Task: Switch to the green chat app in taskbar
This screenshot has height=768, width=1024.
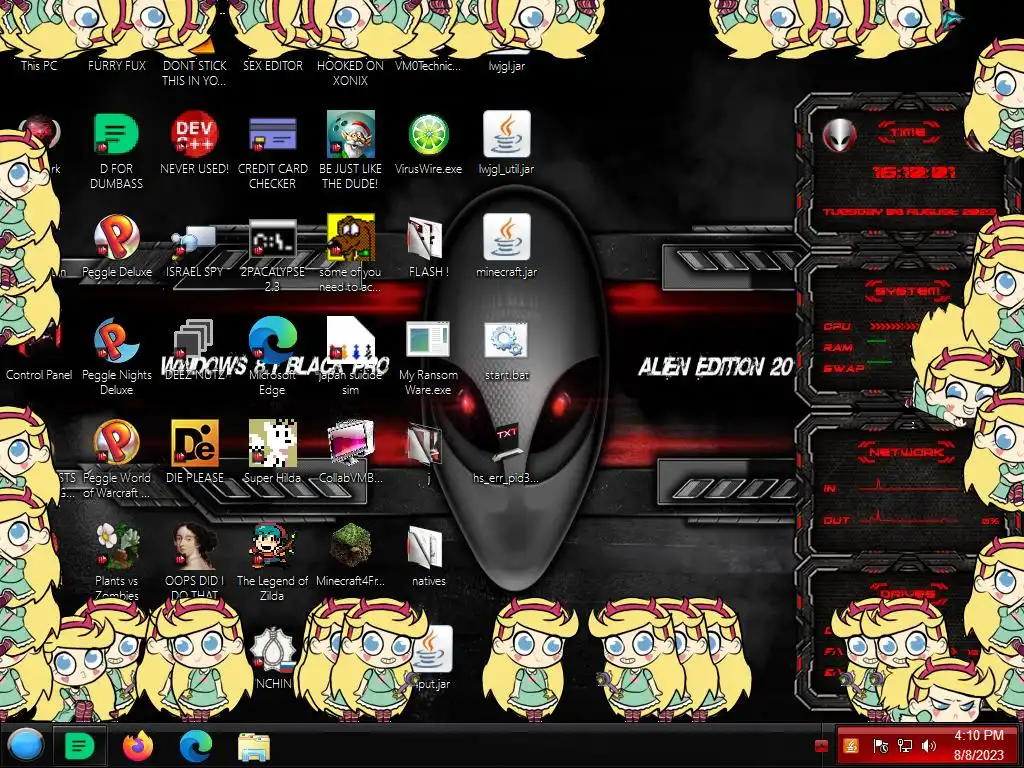Action: (x=80, y=745)
